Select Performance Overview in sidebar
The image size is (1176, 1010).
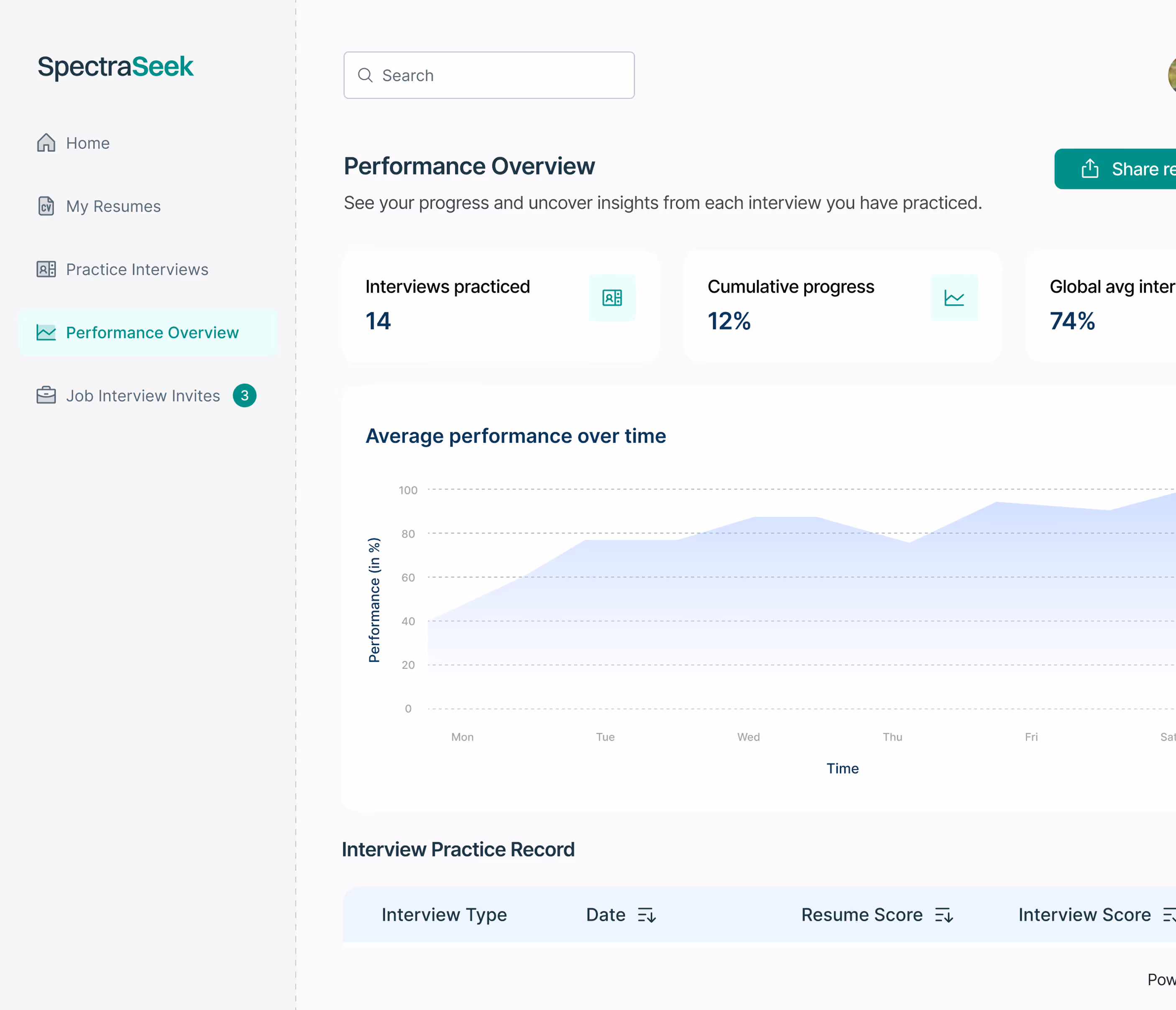pos(149,332)
